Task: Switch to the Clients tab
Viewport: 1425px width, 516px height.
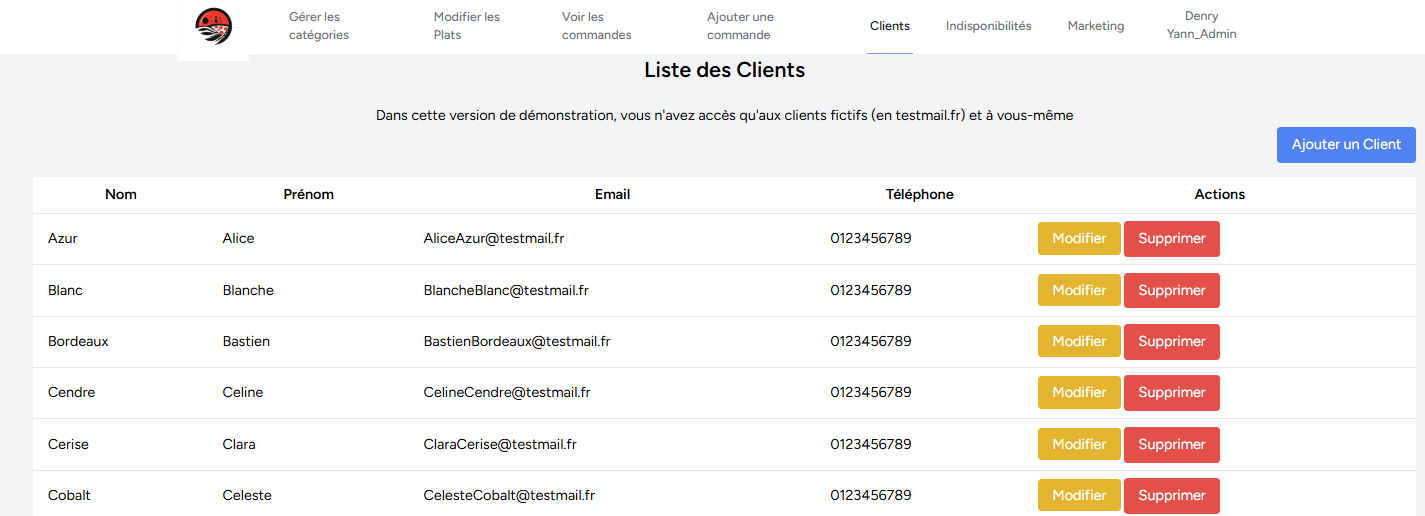Action: [x=890, y=26]
